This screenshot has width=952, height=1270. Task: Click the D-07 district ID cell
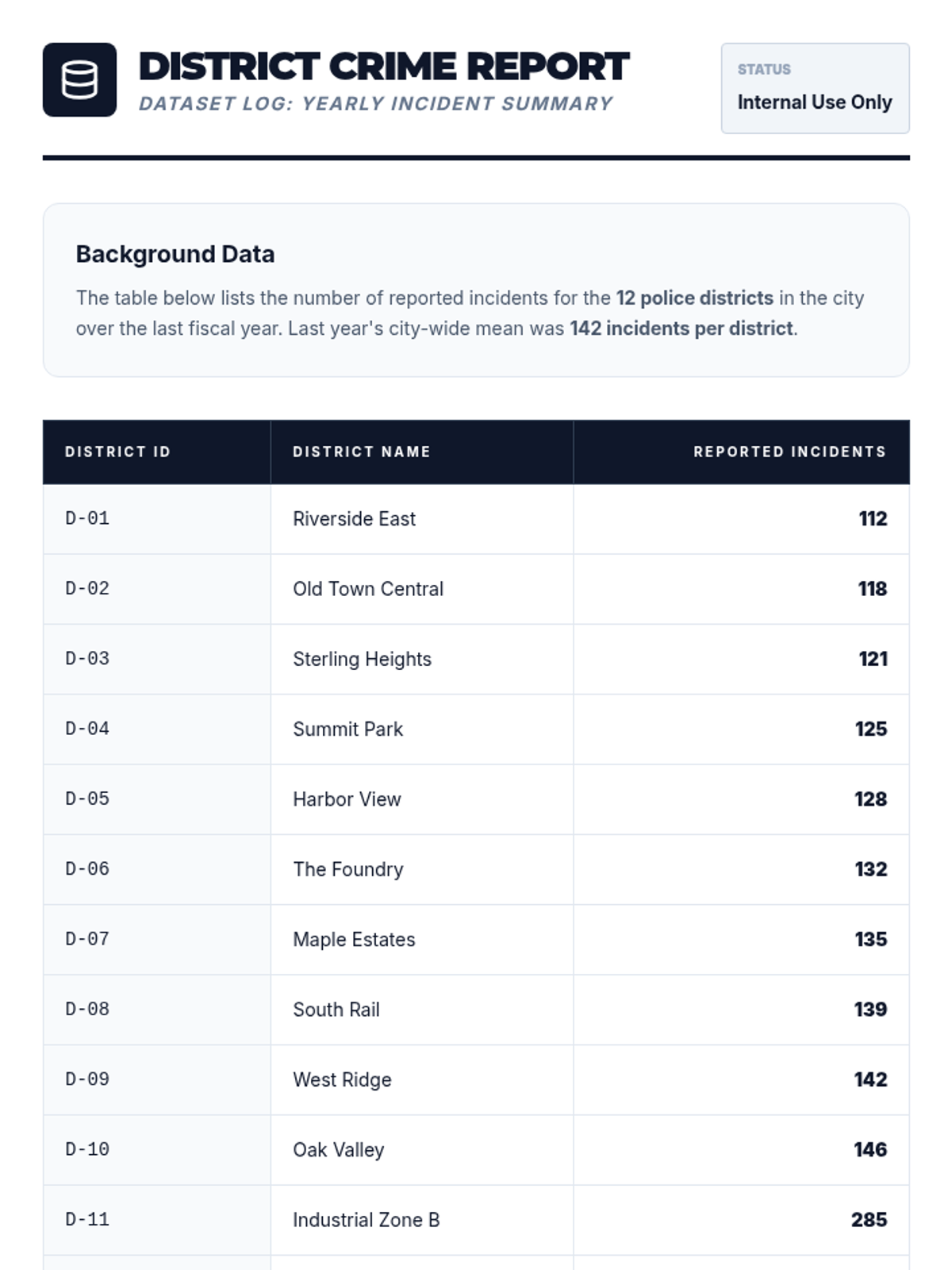point(87,939)
